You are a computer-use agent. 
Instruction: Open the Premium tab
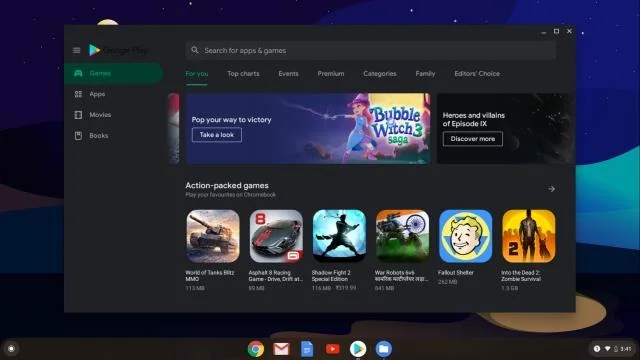331,73
